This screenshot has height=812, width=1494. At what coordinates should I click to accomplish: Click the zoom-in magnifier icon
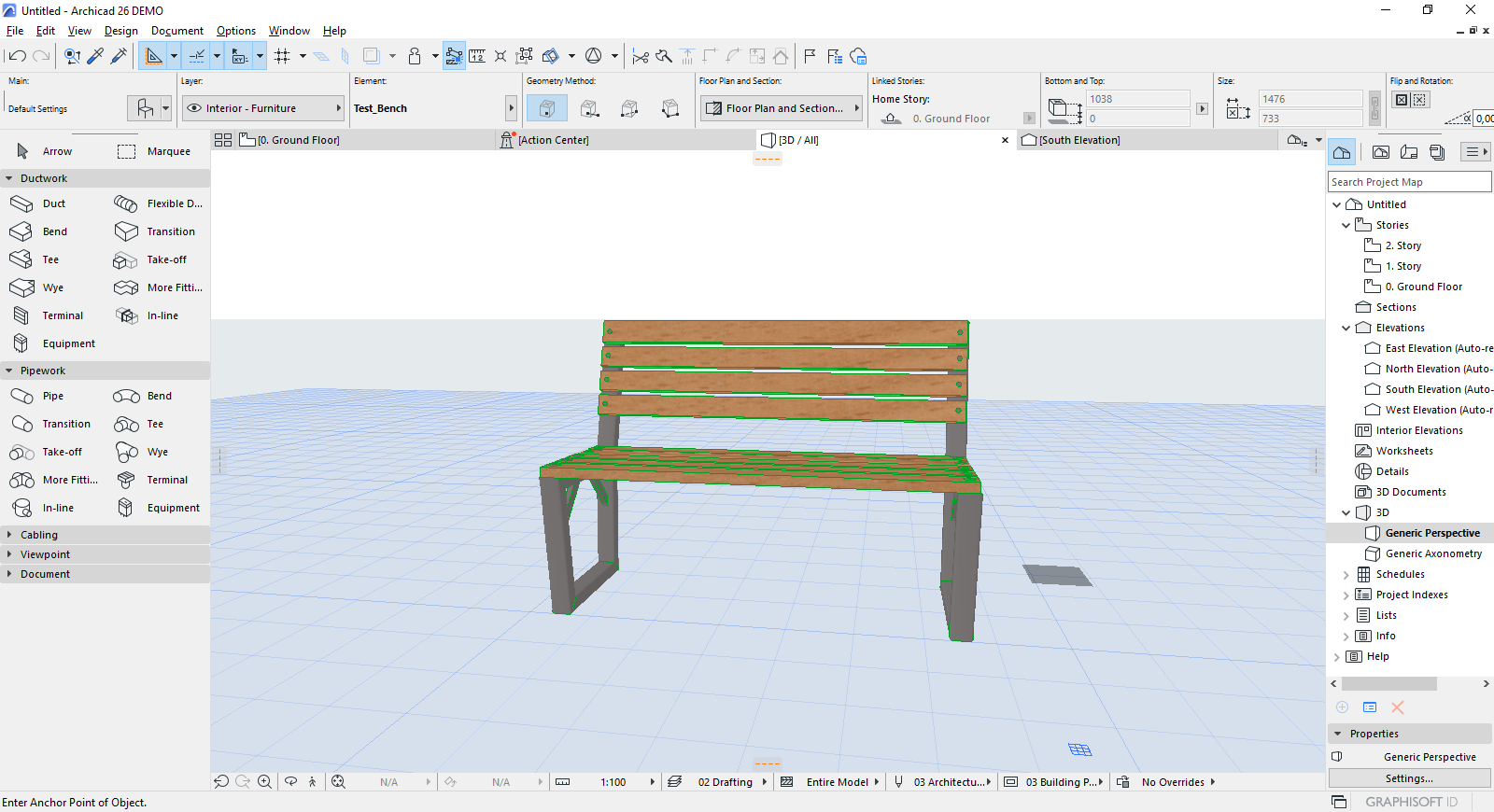pyautogui.click(x=265, y=782)
